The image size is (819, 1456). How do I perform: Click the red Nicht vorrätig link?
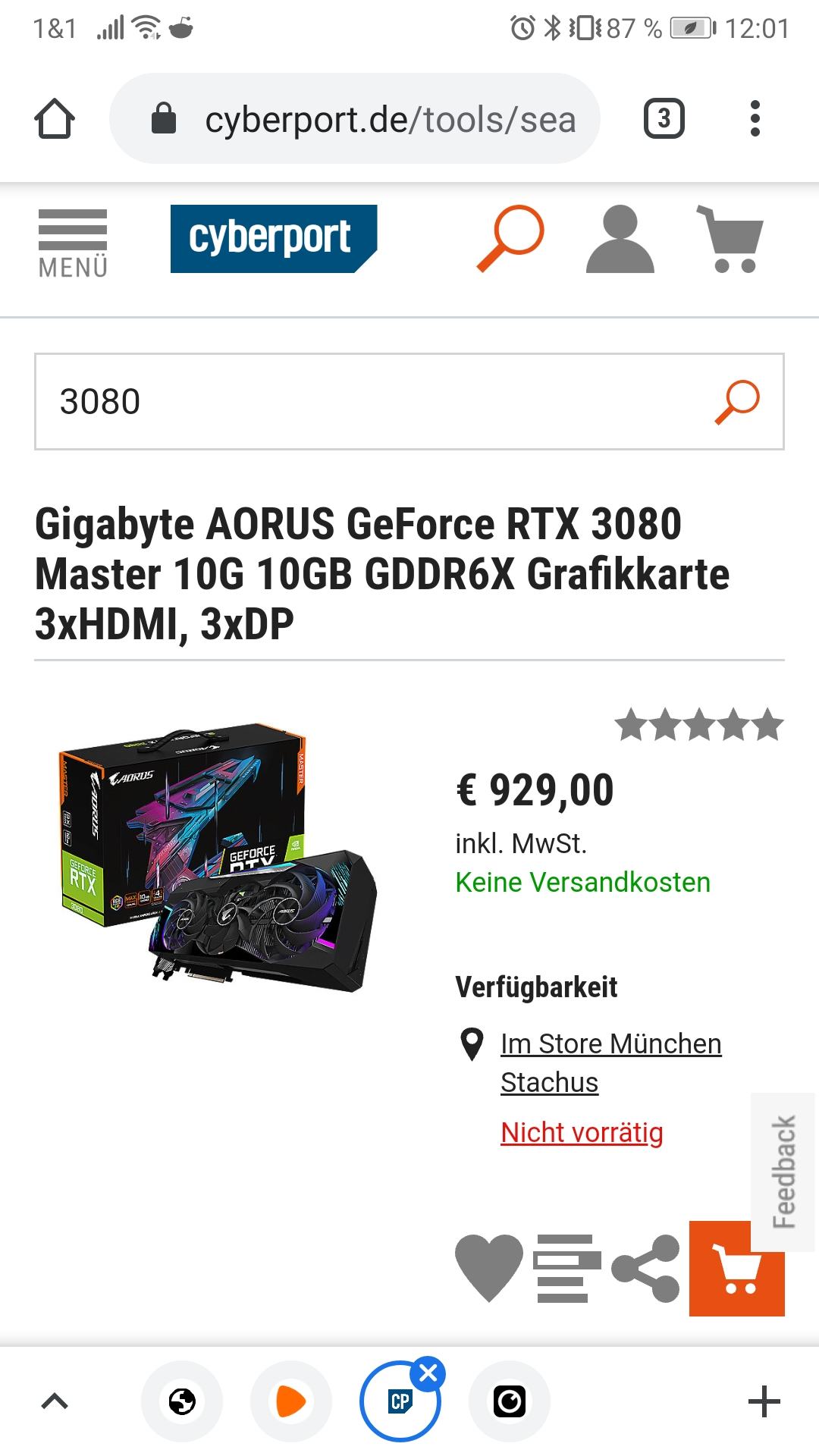582,1132
